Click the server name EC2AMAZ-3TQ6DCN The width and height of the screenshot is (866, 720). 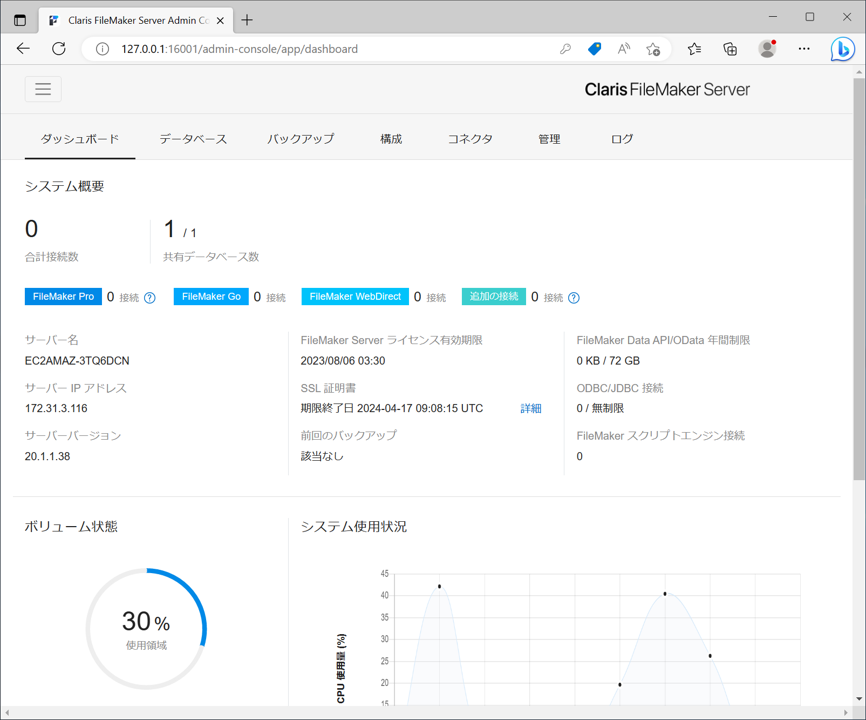click(77, 361)
